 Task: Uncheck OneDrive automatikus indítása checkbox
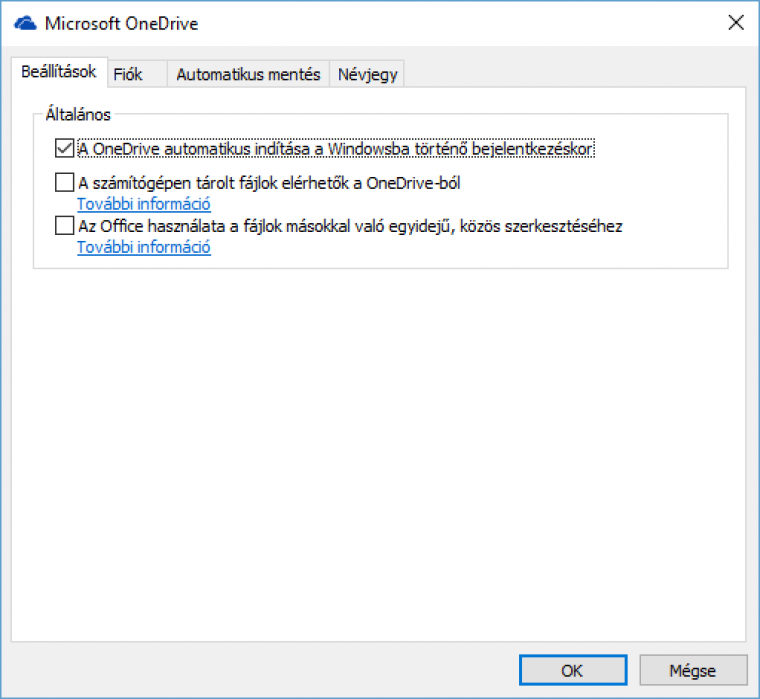(x=64, y=148)
